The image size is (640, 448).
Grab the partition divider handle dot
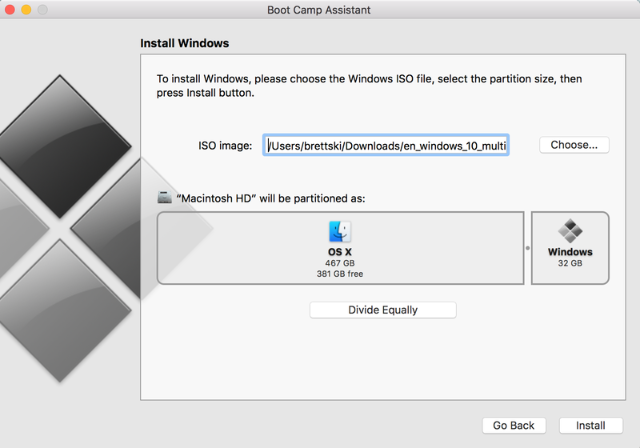point(526,248)
